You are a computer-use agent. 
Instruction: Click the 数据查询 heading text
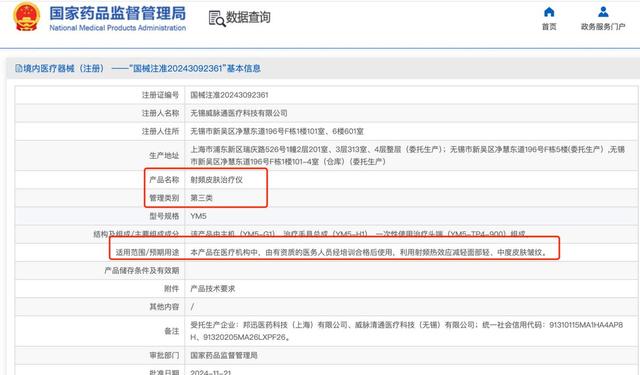click(x=248, y=18)
